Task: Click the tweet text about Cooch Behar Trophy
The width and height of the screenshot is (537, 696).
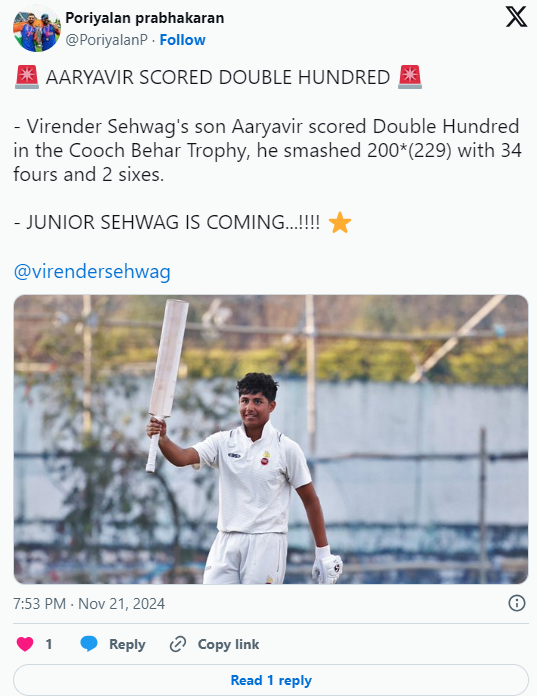Action: (x=267, y=150)
